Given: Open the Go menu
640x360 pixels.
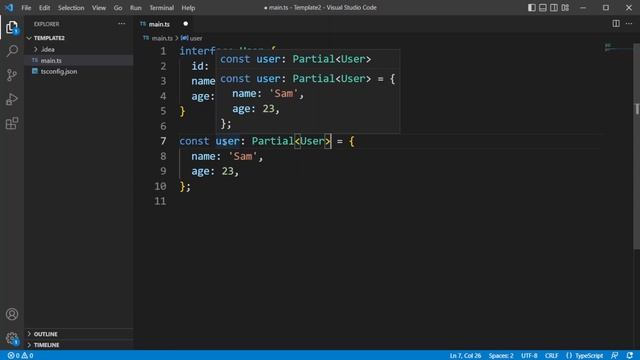Looking at the screenshot, I should click(x=118, y=8).
